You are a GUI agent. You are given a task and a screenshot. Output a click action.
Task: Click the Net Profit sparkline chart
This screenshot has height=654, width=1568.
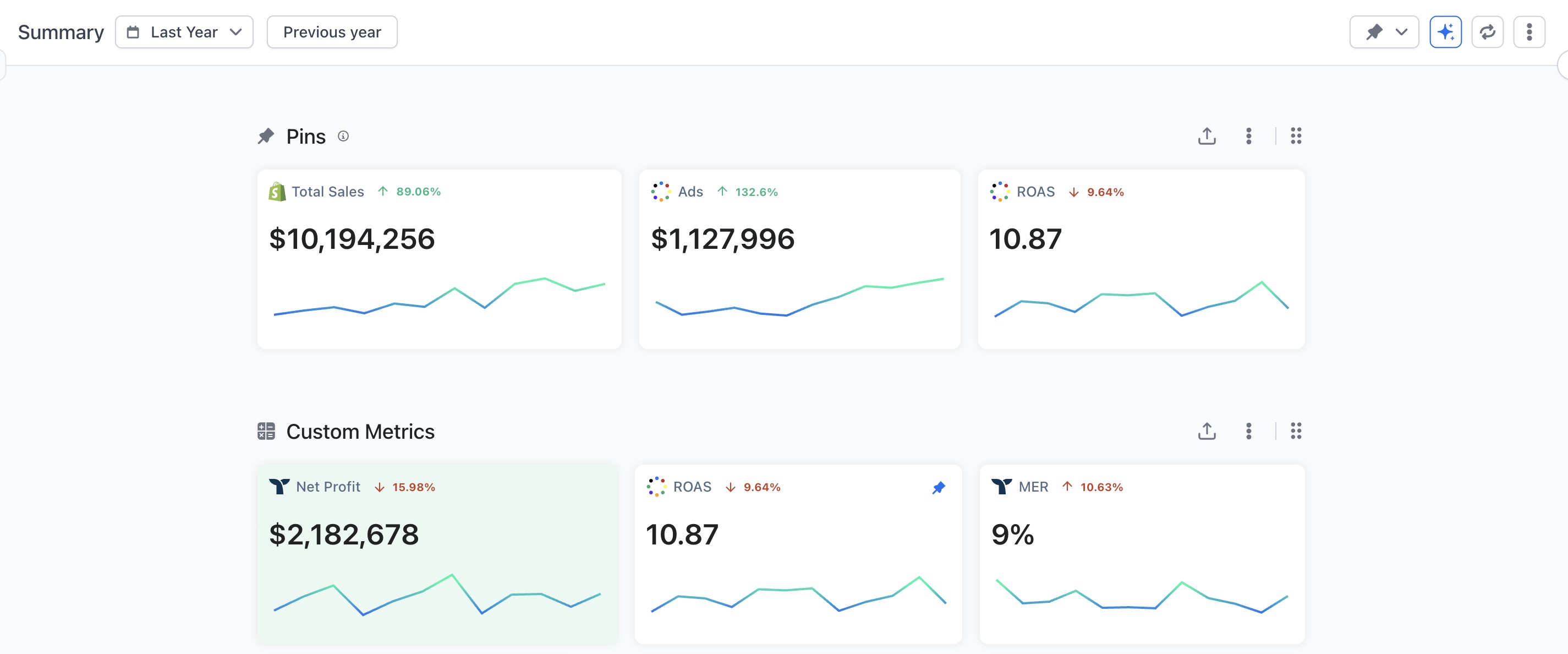[437, 595]
